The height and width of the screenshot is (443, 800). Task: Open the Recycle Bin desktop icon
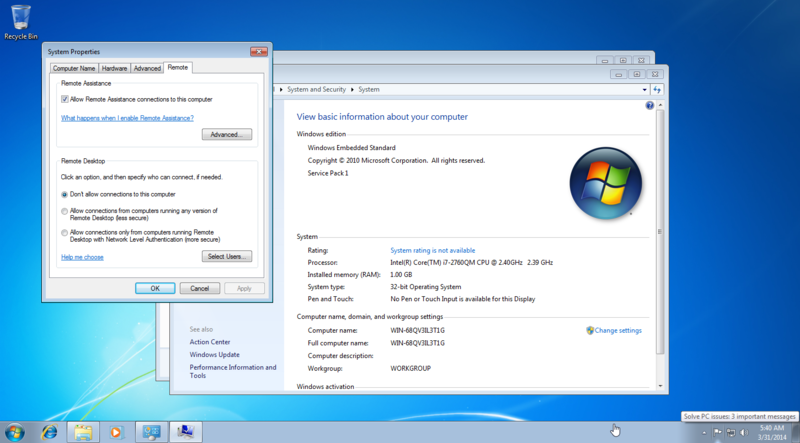coord(21,22)
